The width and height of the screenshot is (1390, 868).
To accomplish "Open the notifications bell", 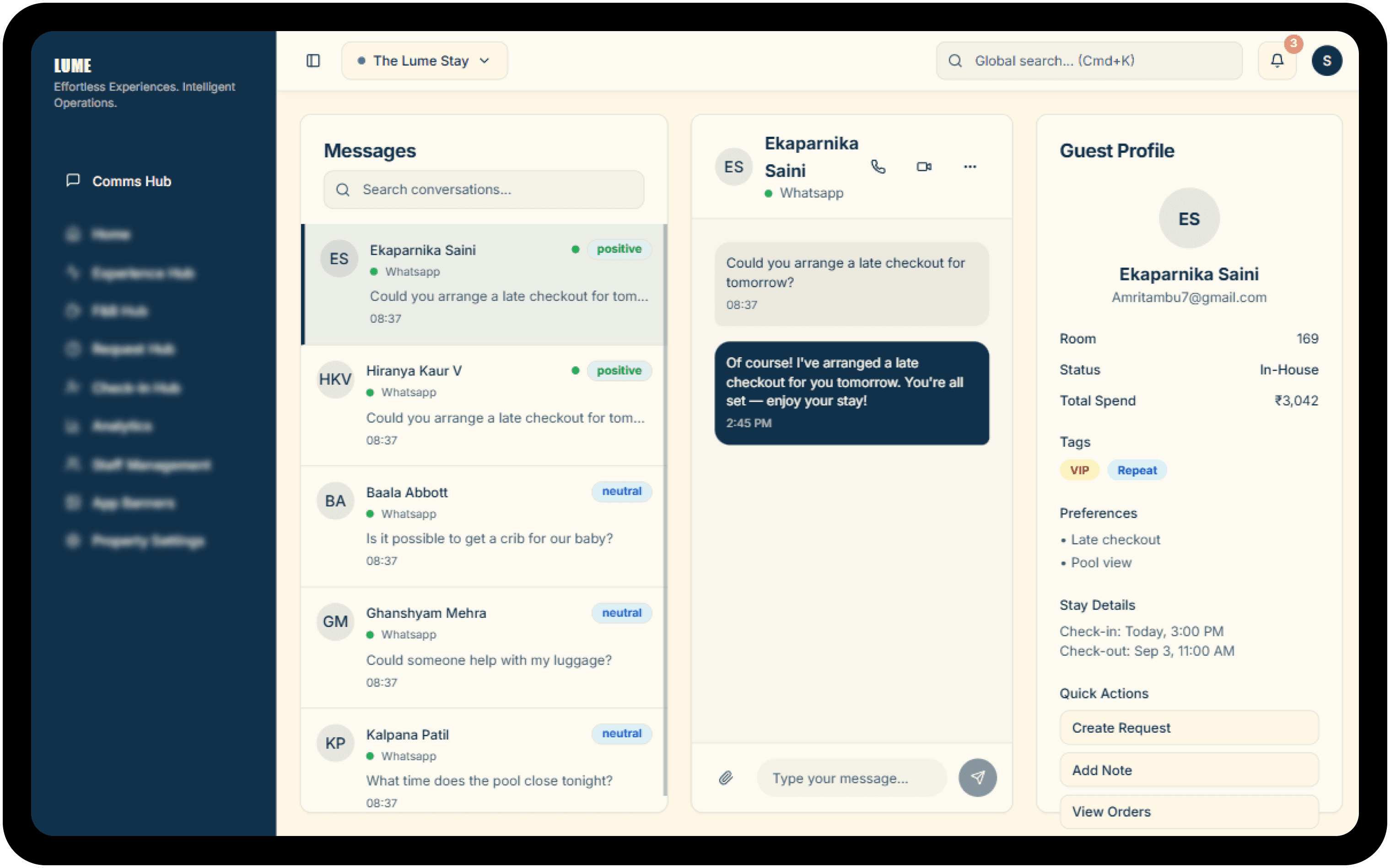I will coord(1277,61).
